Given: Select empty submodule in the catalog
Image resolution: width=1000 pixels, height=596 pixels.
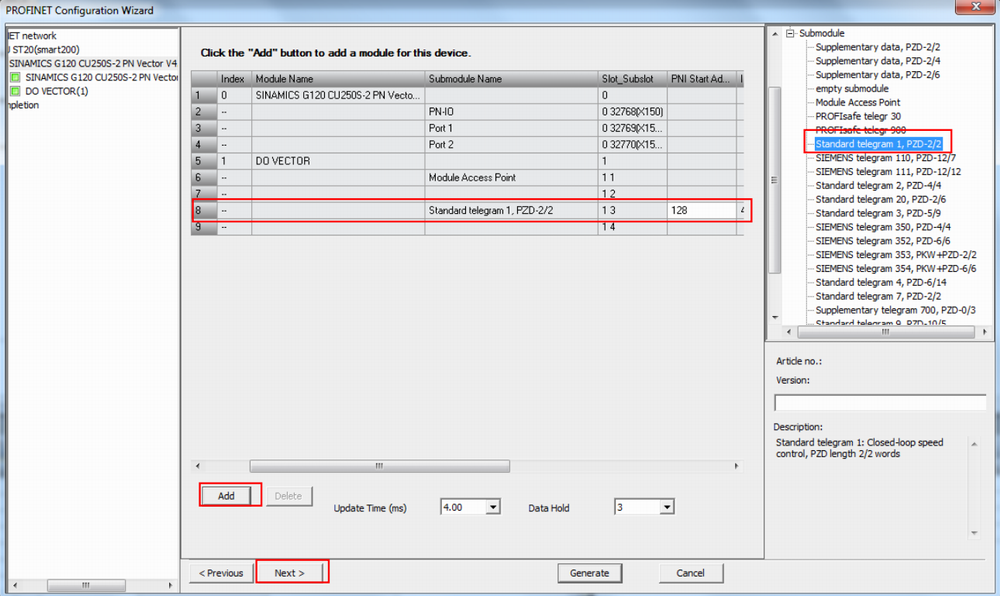Looking at the screenshot, I should (x=851, y=88).
